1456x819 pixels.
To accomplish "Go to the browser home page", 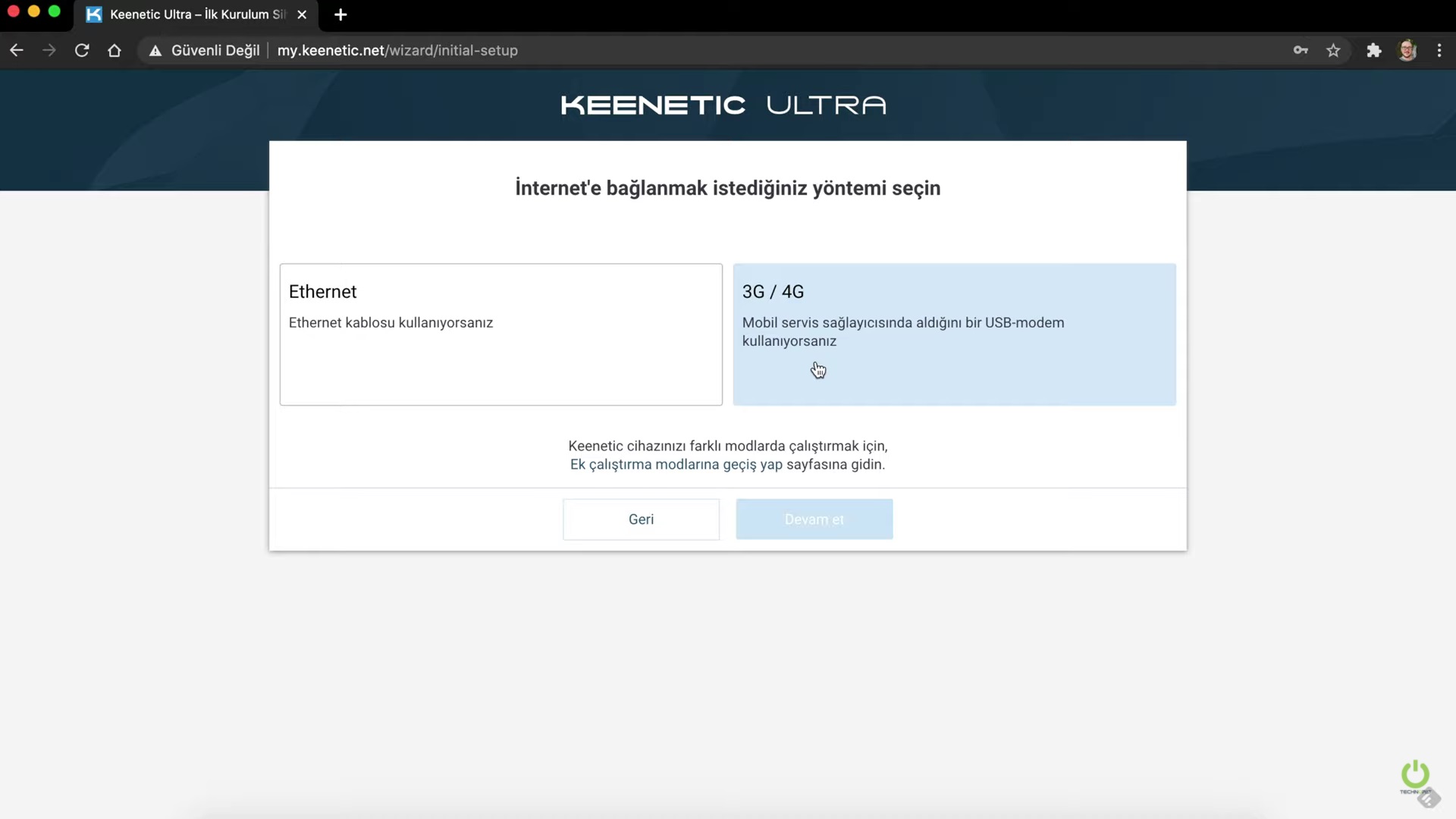I will click(115, 51).
